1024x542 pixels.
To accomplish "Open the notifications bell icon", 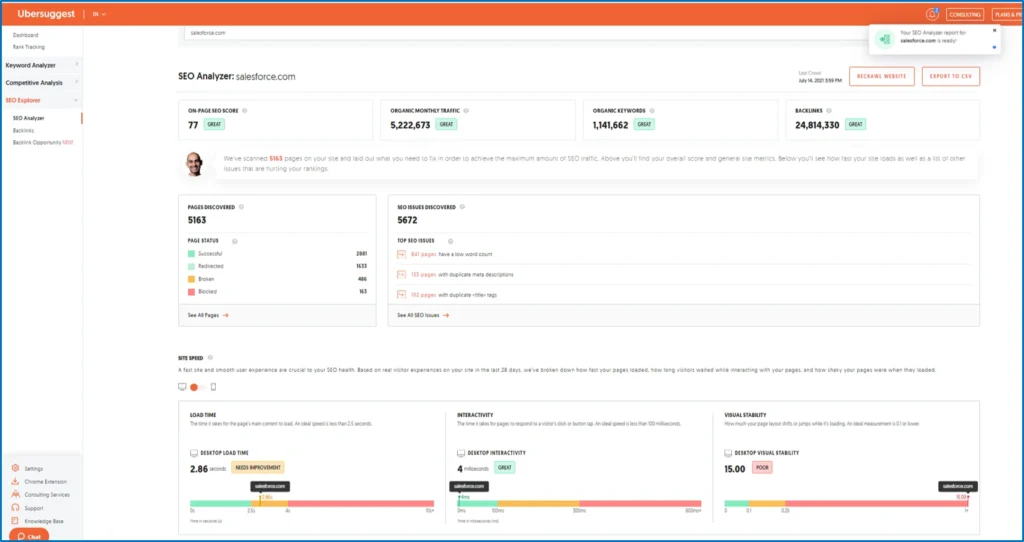I will [932, 14].
